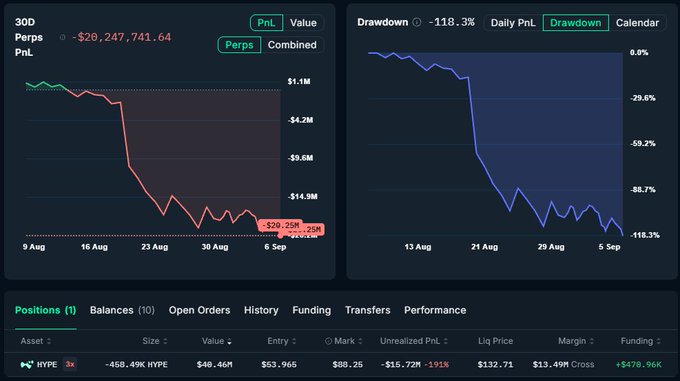Sort by the Entry column
This screenshot has height=381, width=680.
point(281,341)
